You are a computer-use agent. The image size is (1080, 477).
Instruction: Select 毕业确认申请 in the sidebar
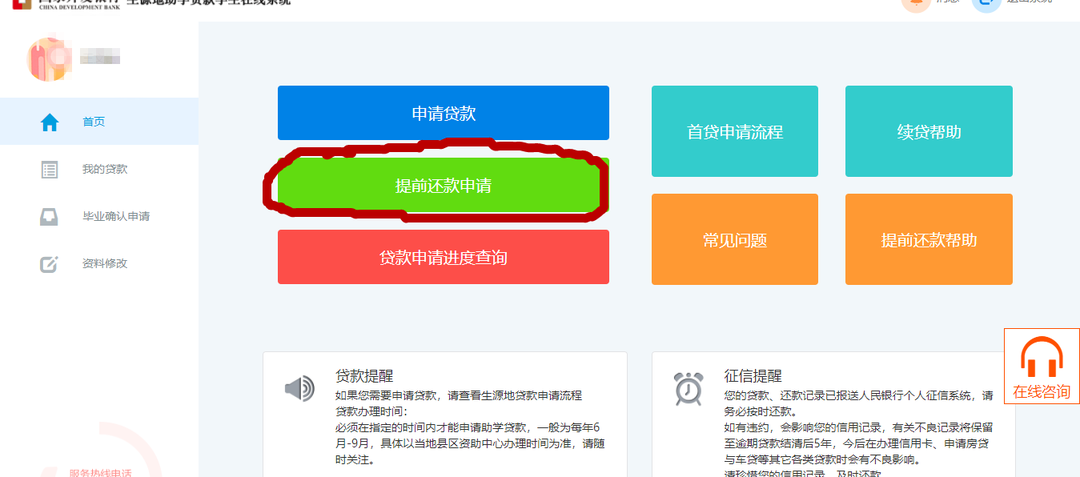[x=115, y=217]
